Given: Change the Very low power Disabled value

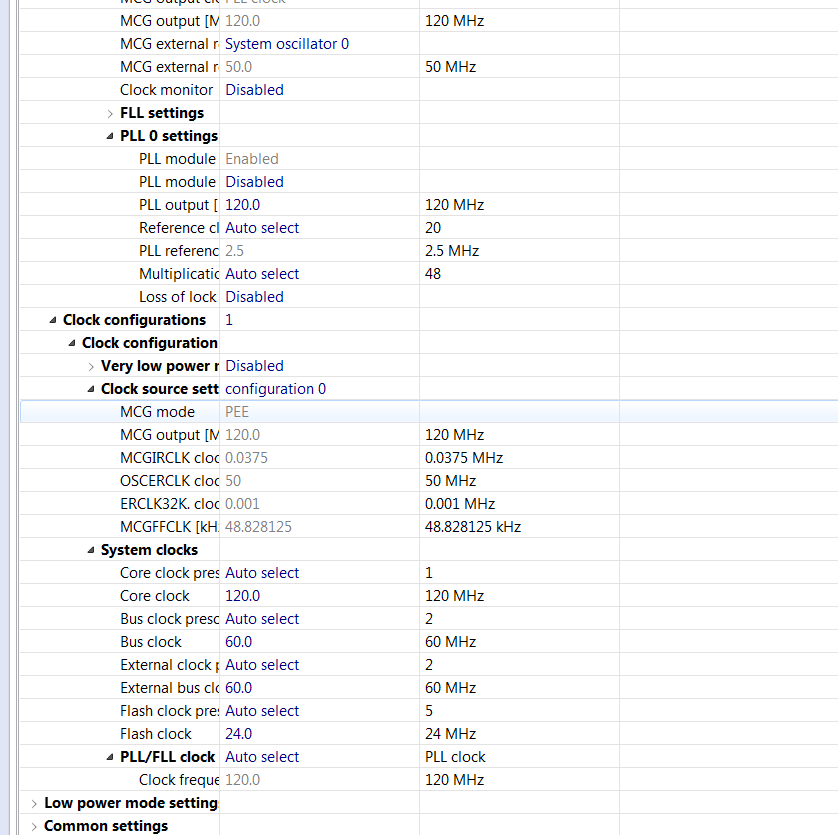Looking at the screenshot, I should 254,366.
